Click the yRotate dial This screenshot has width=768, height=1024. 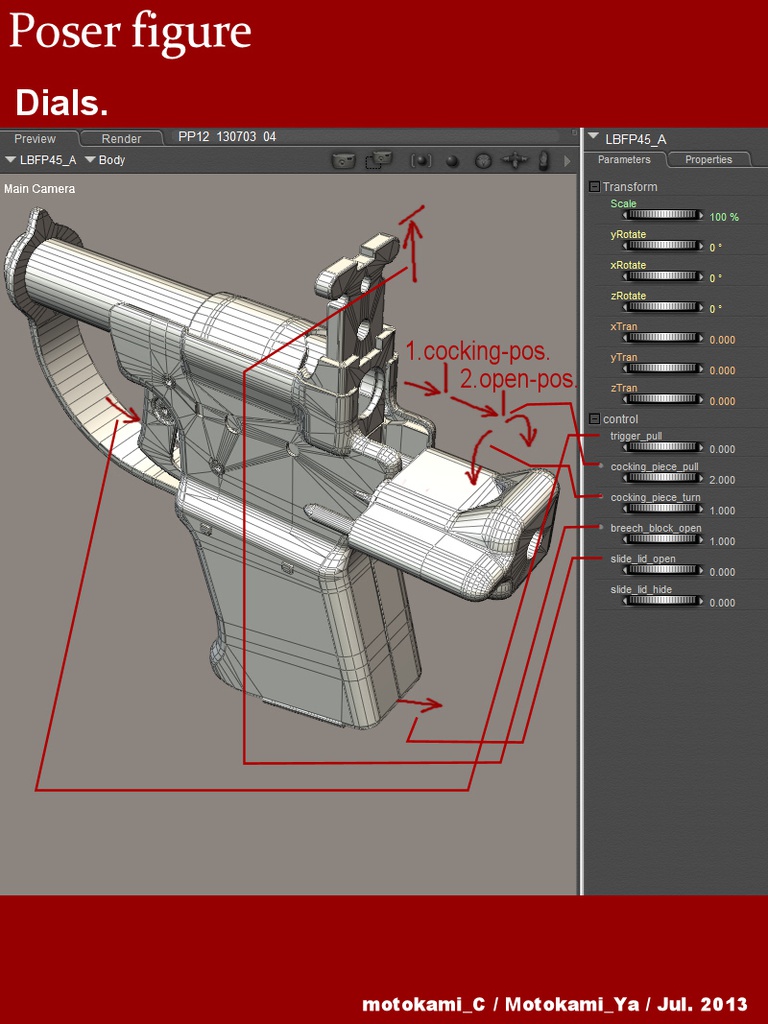(663, 246)
